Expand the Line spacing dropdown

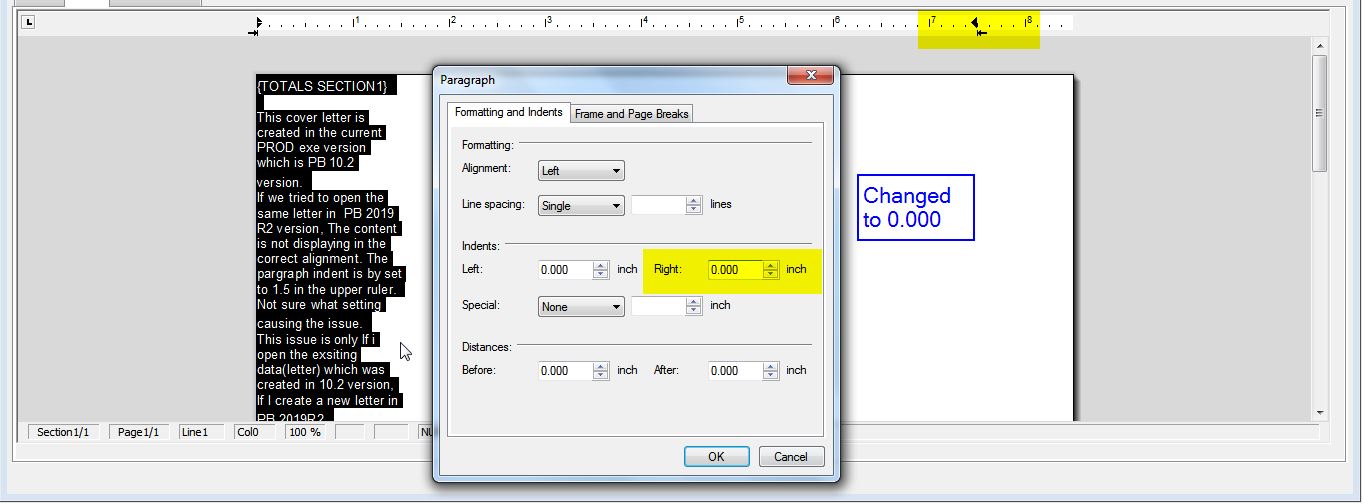point(580,205)
